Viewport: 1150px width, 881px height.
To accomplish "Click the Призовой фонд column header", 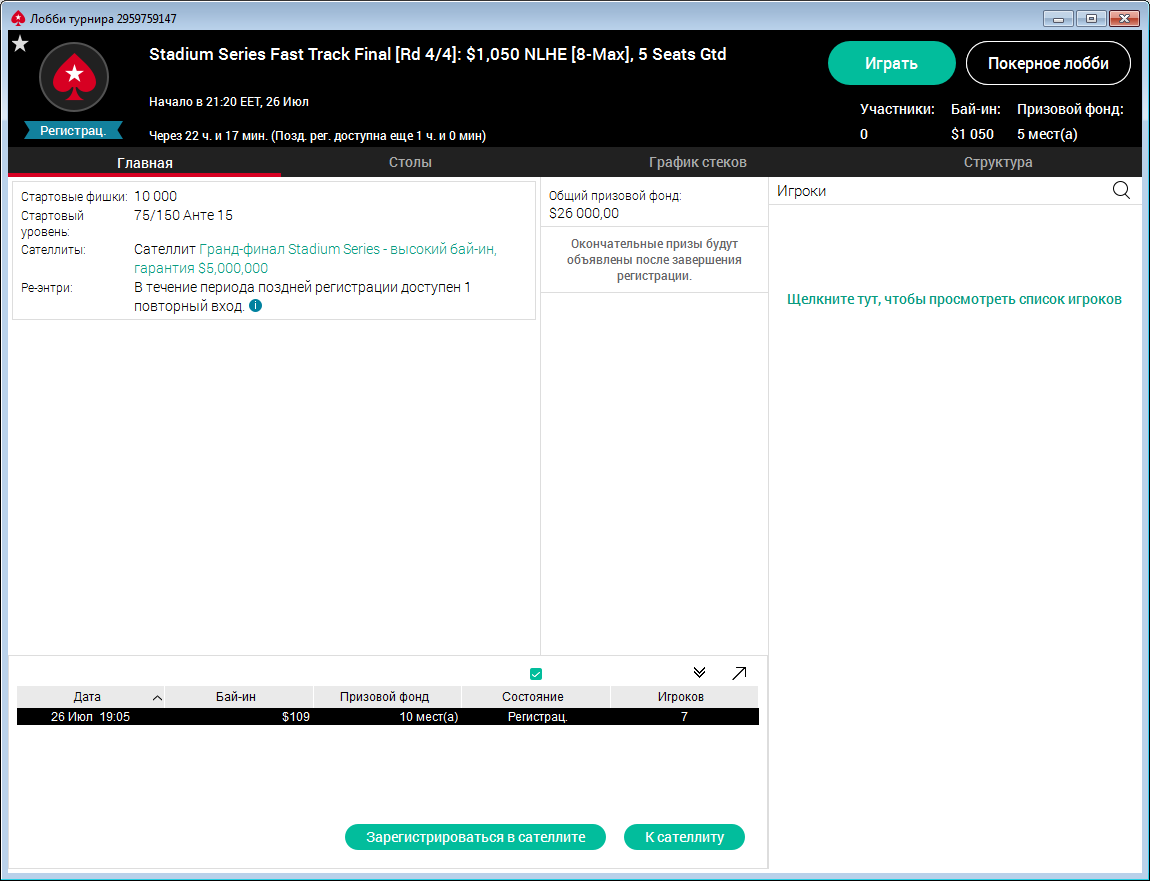I will (387, 697).
